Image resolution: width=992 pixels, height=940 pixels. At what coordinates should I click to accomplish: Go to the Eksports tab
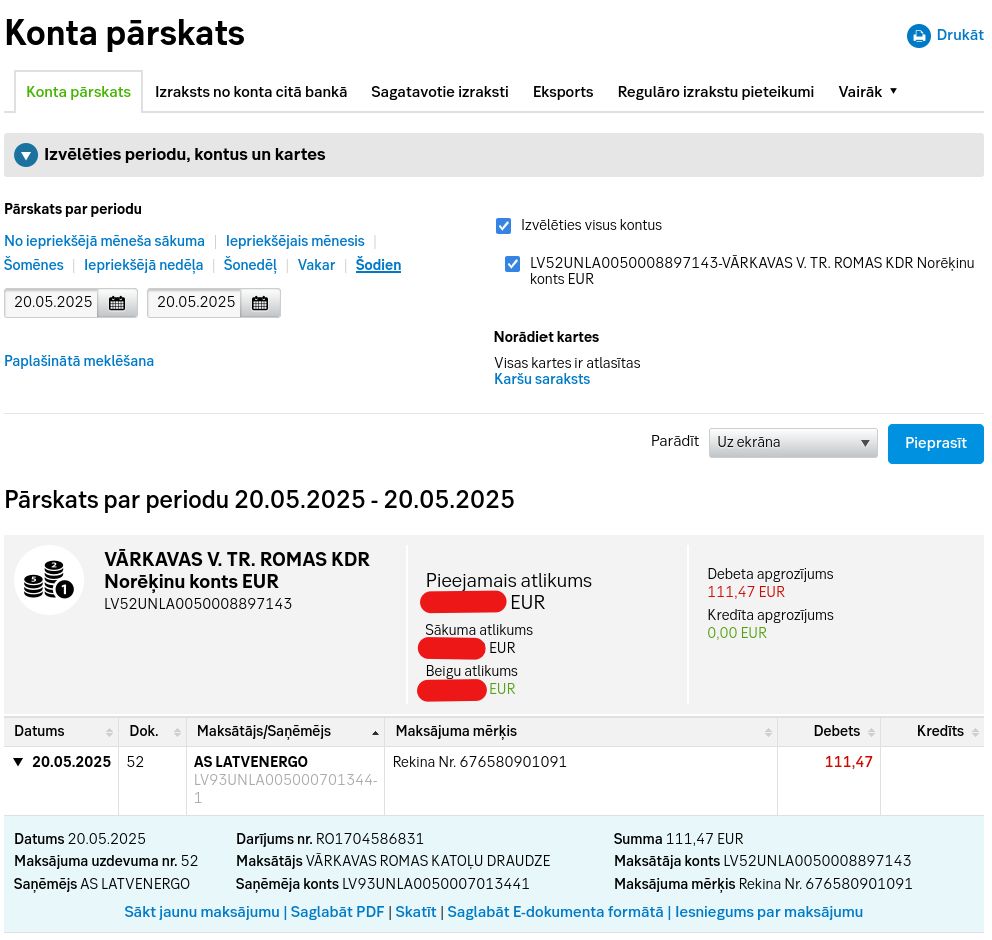pyautogui.click(x=563, y=92)
